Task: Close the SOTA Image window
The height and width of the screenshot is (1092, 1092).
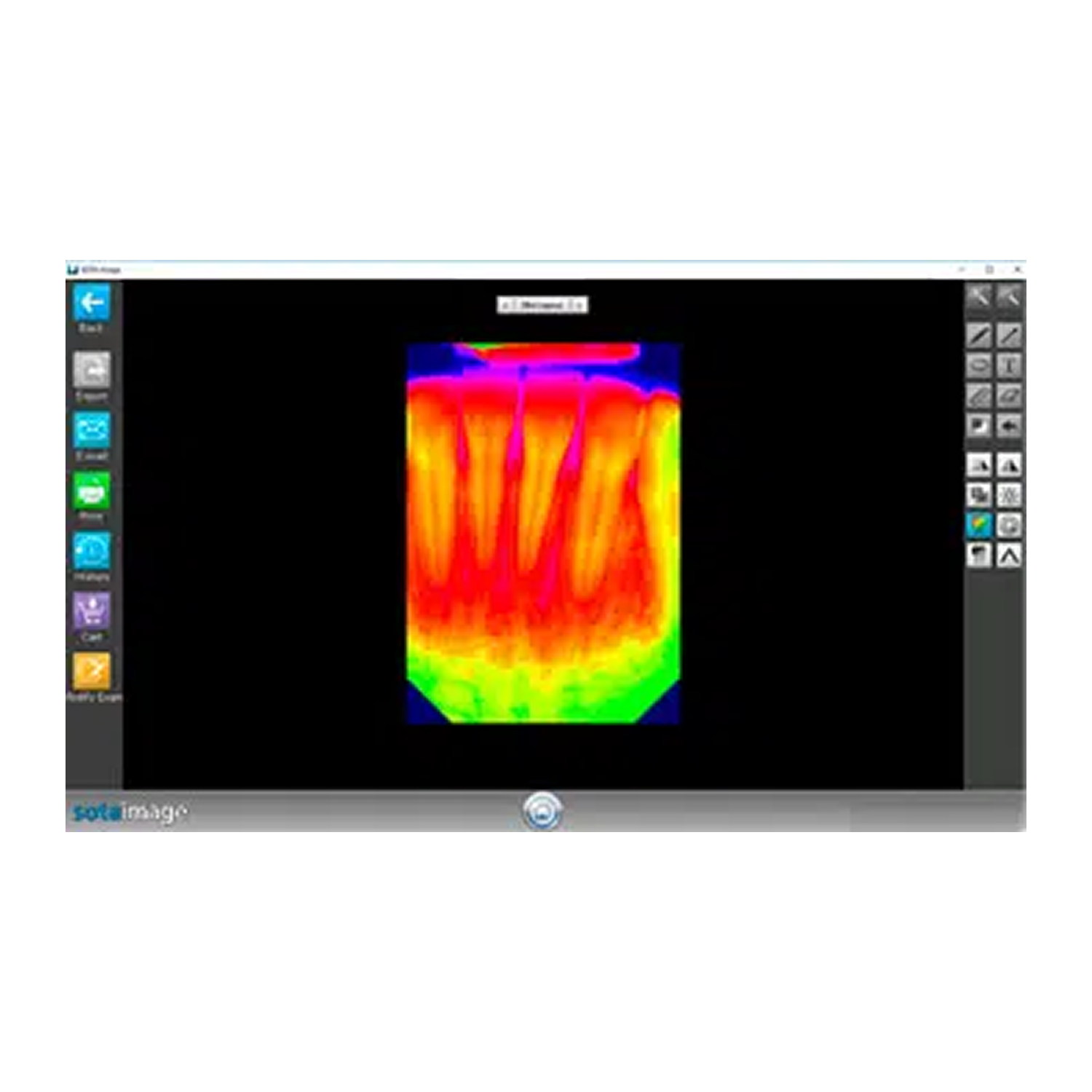Action: point(1017,269)
